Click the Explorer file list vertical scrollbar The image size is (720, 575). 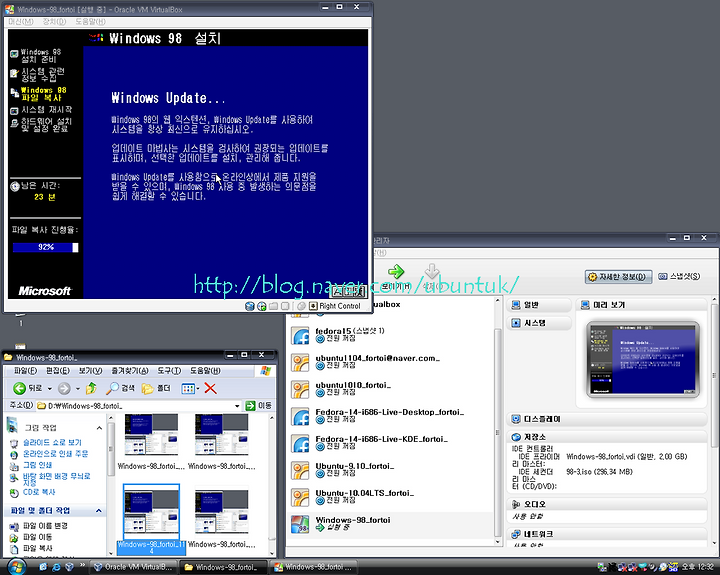pos(272,485)
